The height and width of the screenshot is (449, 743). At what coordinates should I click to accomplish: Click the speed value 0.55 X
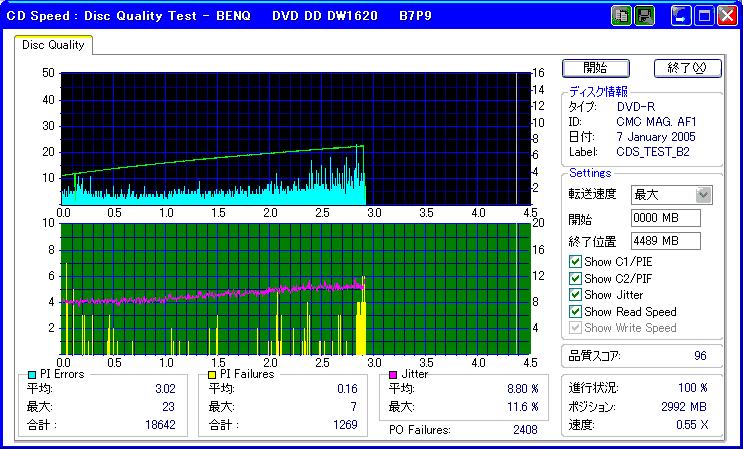(x=692, y=425)
